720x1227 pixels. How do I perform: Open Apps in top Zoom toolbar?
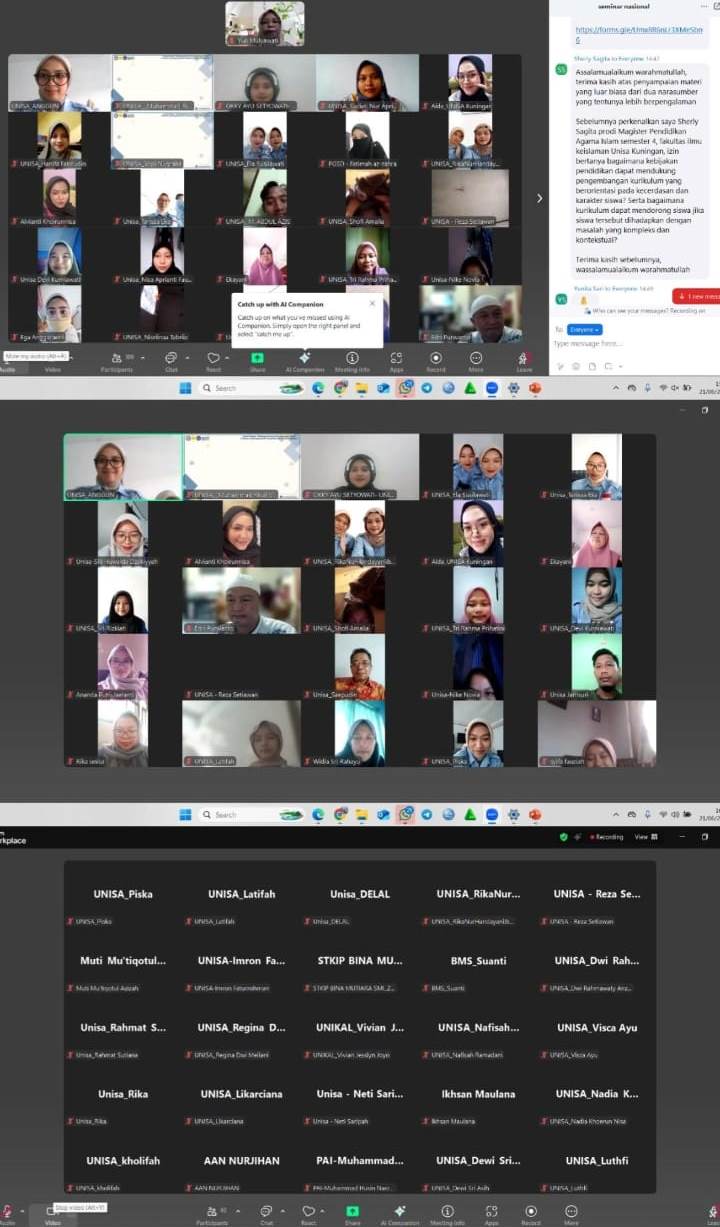[x=396, y=360]
